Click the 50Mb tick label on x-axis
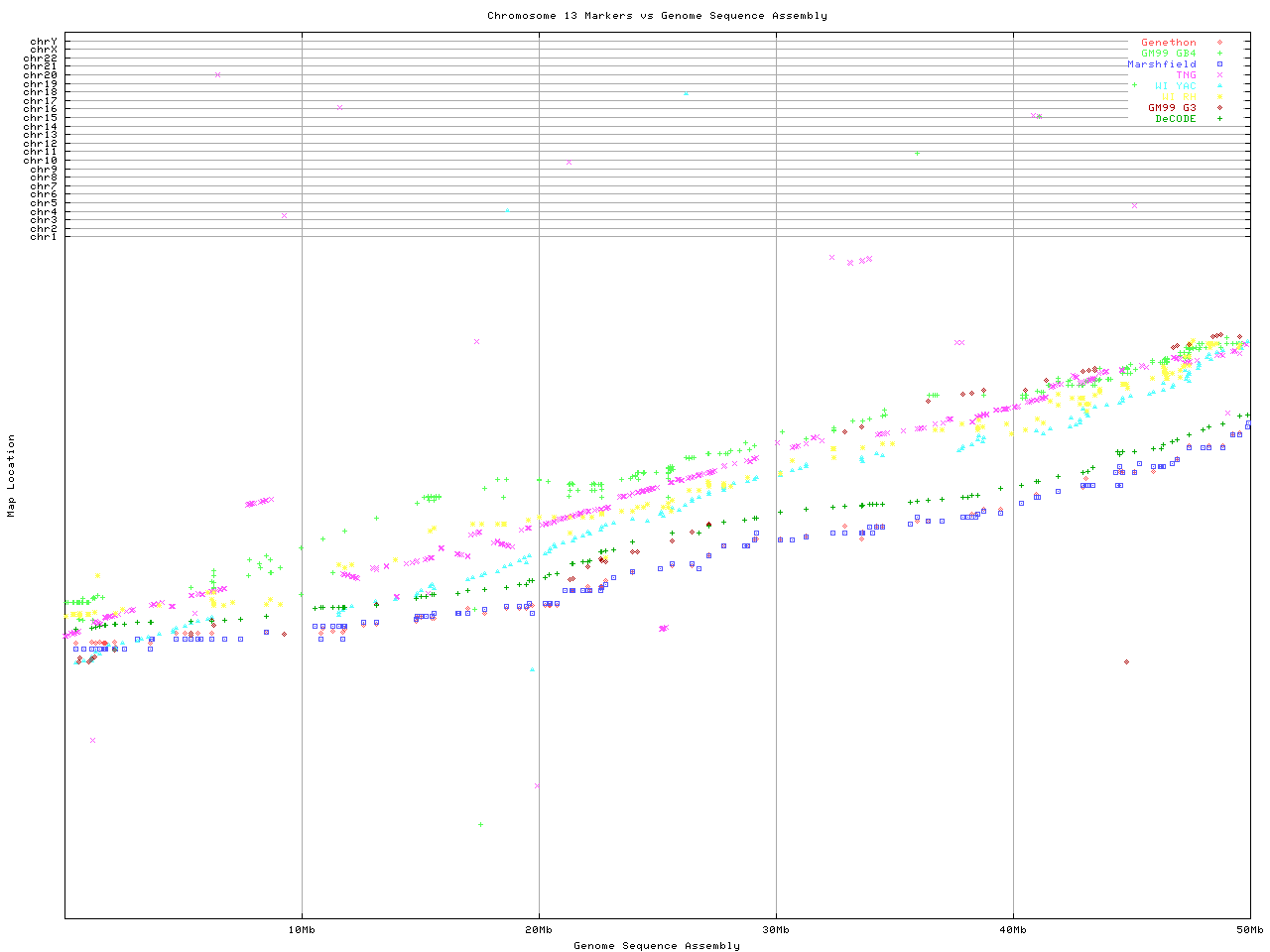The height and width of the screenshot is (952, 1270). click(x=1249, y=930)
